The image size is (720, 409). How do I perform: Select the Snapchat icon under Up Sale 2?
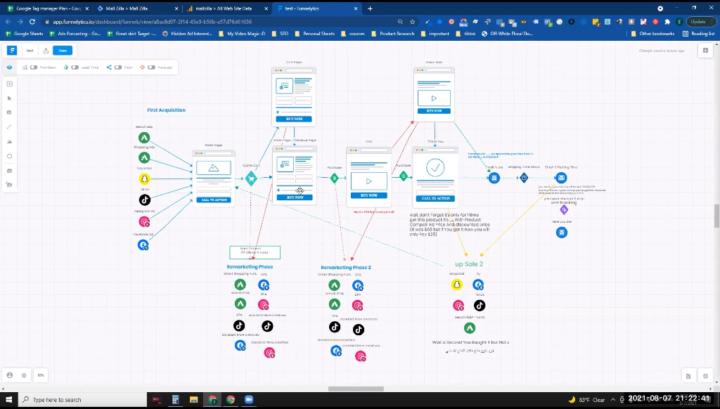pyautogui.click(x=456, y=285)
